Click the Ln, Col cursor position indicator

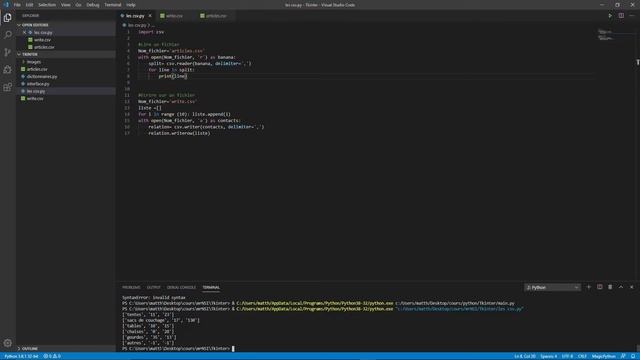pyautogui.click(x=525, y=356)
